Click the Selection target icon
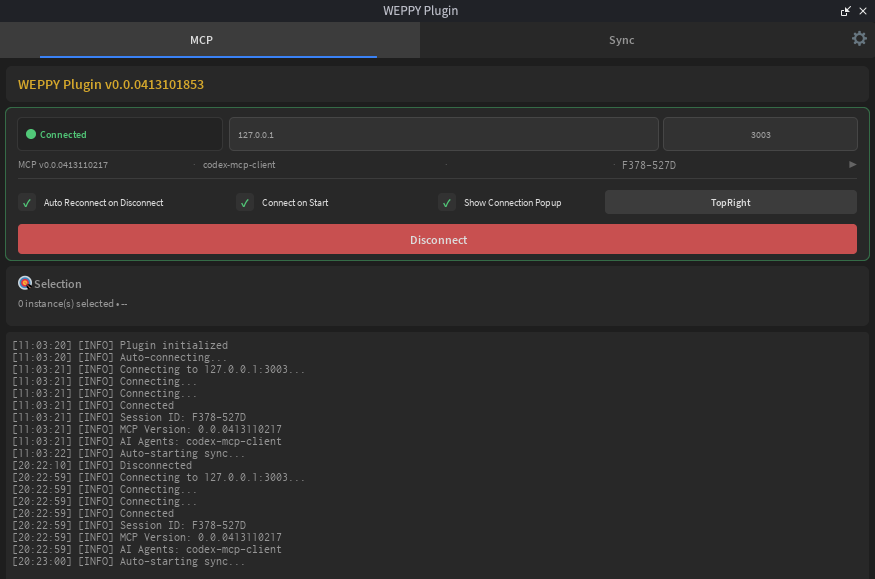875x579 pixels. tap(24, 282)
